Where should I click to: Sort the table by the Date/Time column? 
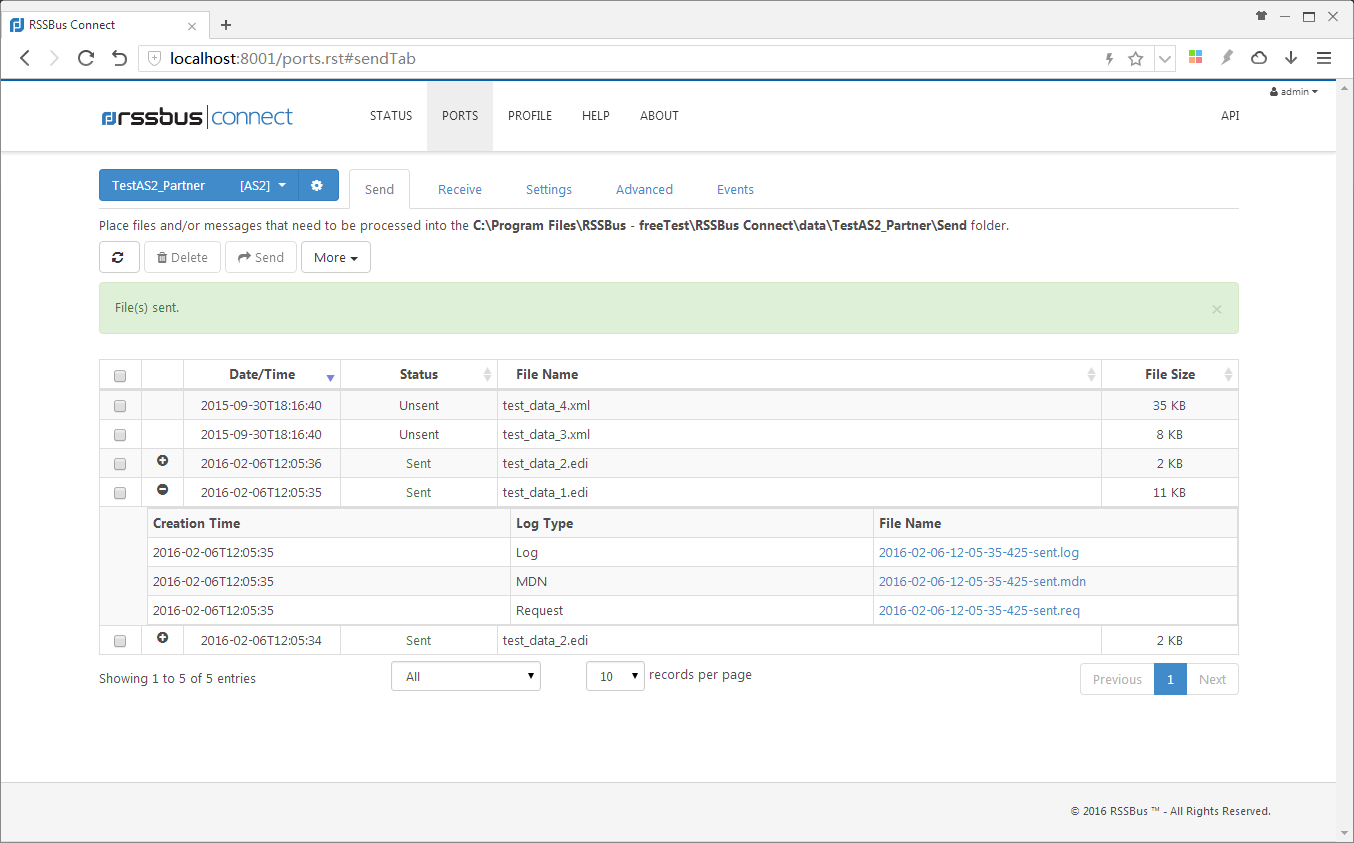262,374
